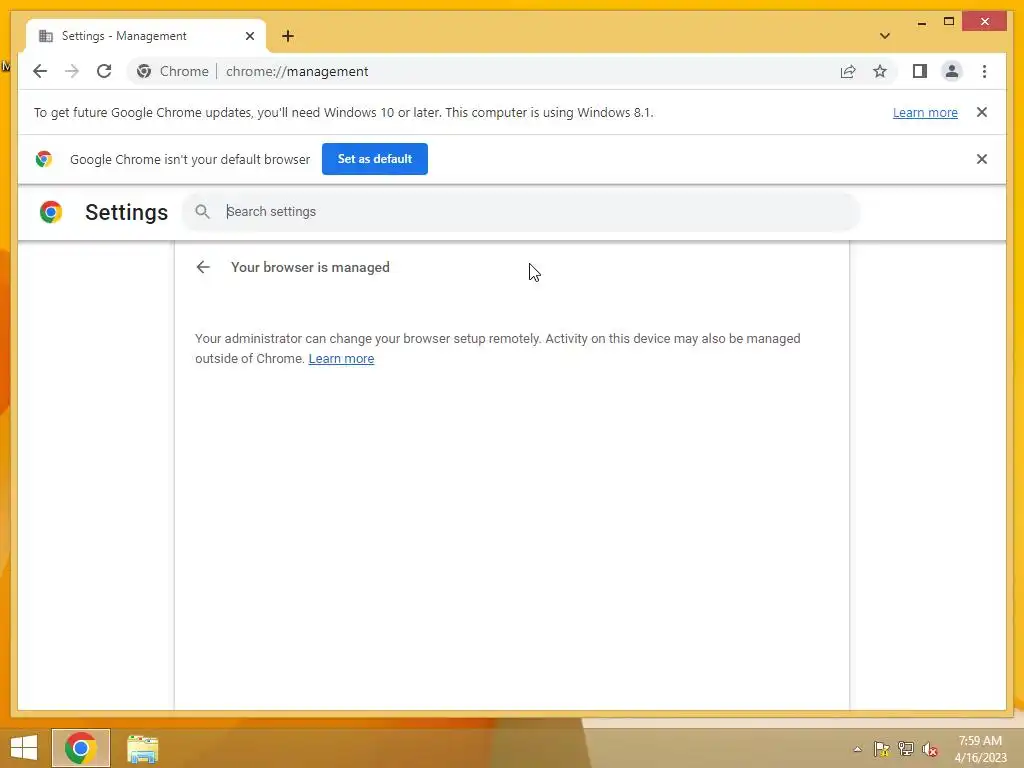This screenshot has width=1024, height=768.
Task: Close the Settings - Management tab
Action: click(249, 36)
